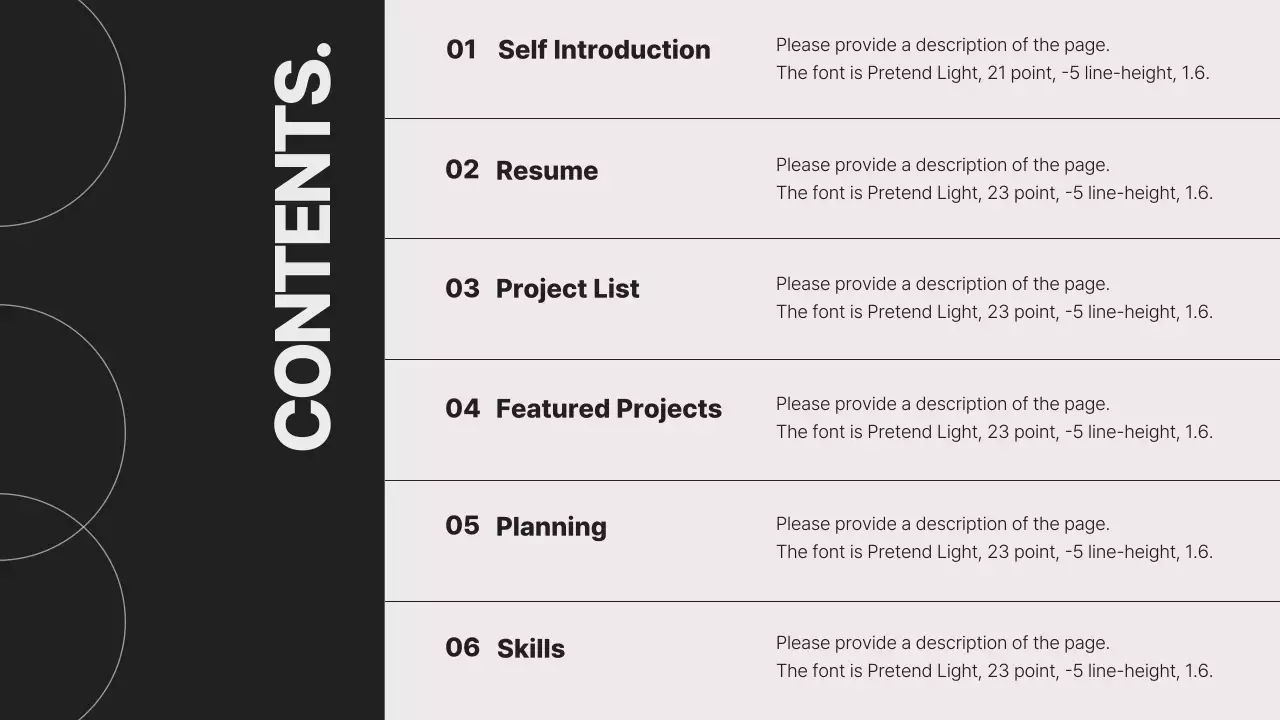Click the description text beside Project List
Image resolution: width=1280 pixels, height=720 pixels.
994,298
